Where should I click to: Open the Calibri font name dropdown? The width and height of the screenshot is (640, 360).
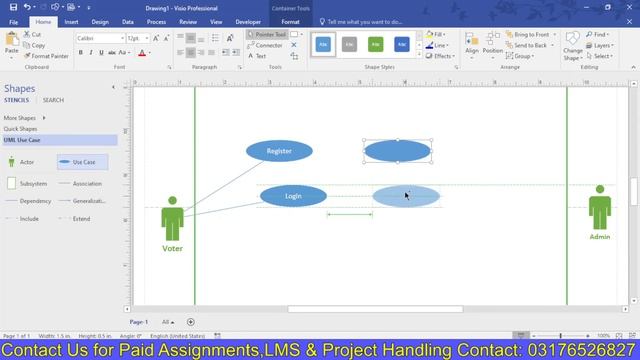[x=122, y=38]
